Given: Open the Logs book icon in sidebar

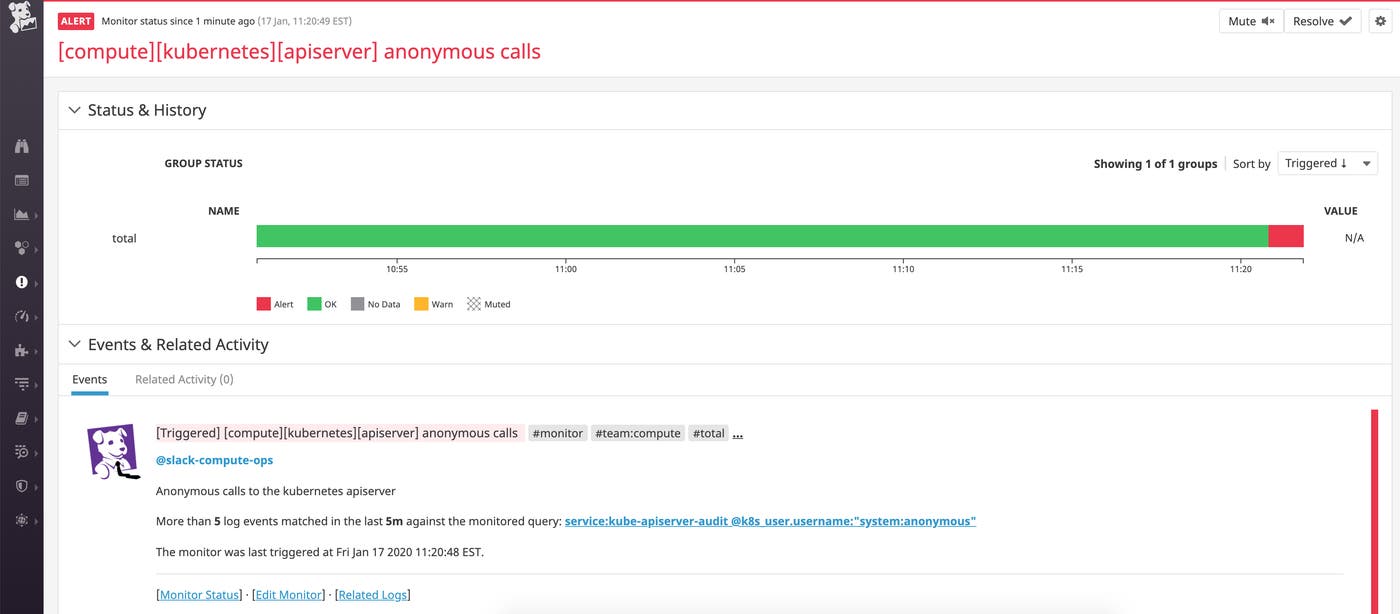Looking at the screenshot, I should [22, 418].
